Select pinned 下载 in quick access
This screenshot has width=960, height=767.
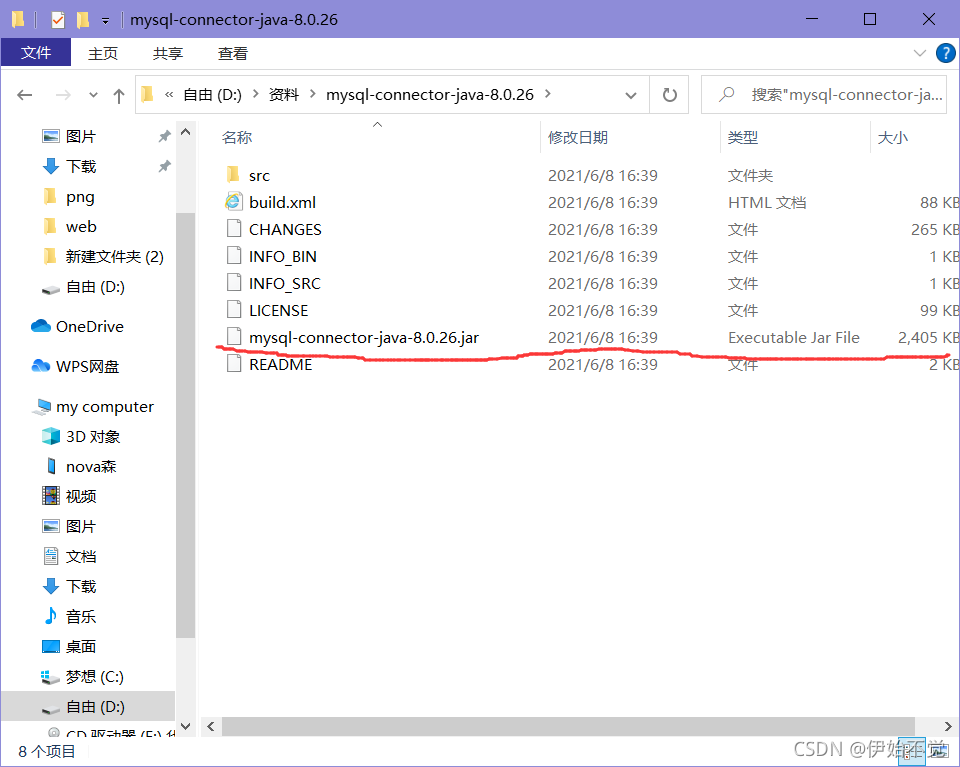pos(81,166)
